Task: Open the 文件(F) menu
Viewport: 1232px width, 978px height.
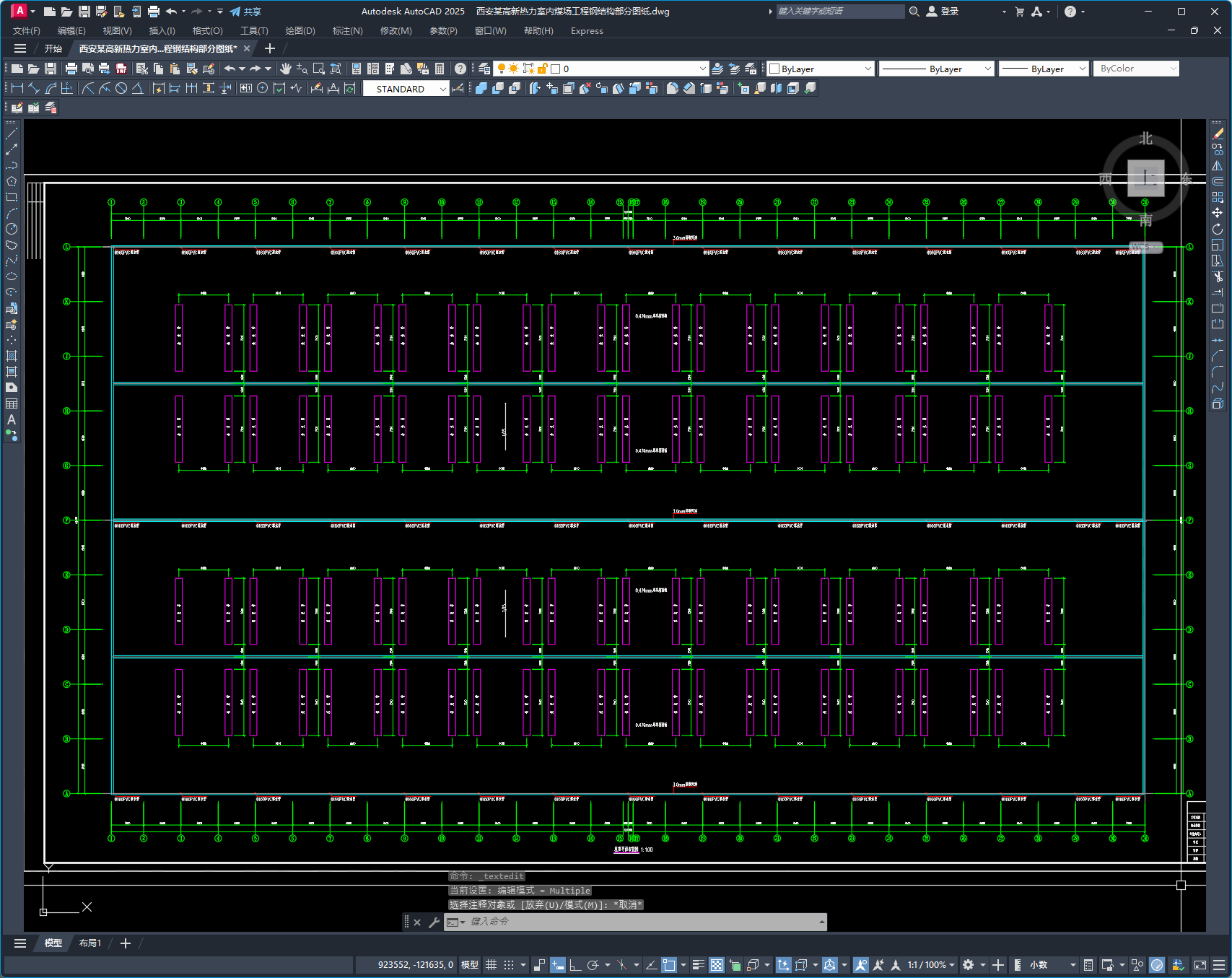Action: [27, 31]
